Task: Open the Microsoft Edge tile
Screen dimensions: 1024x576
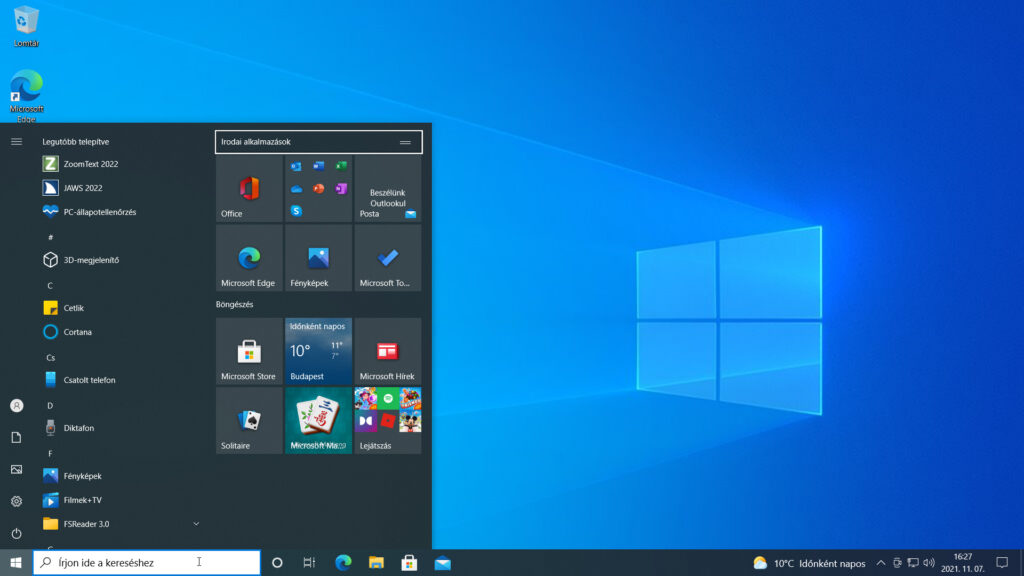Action: [249, 258]
